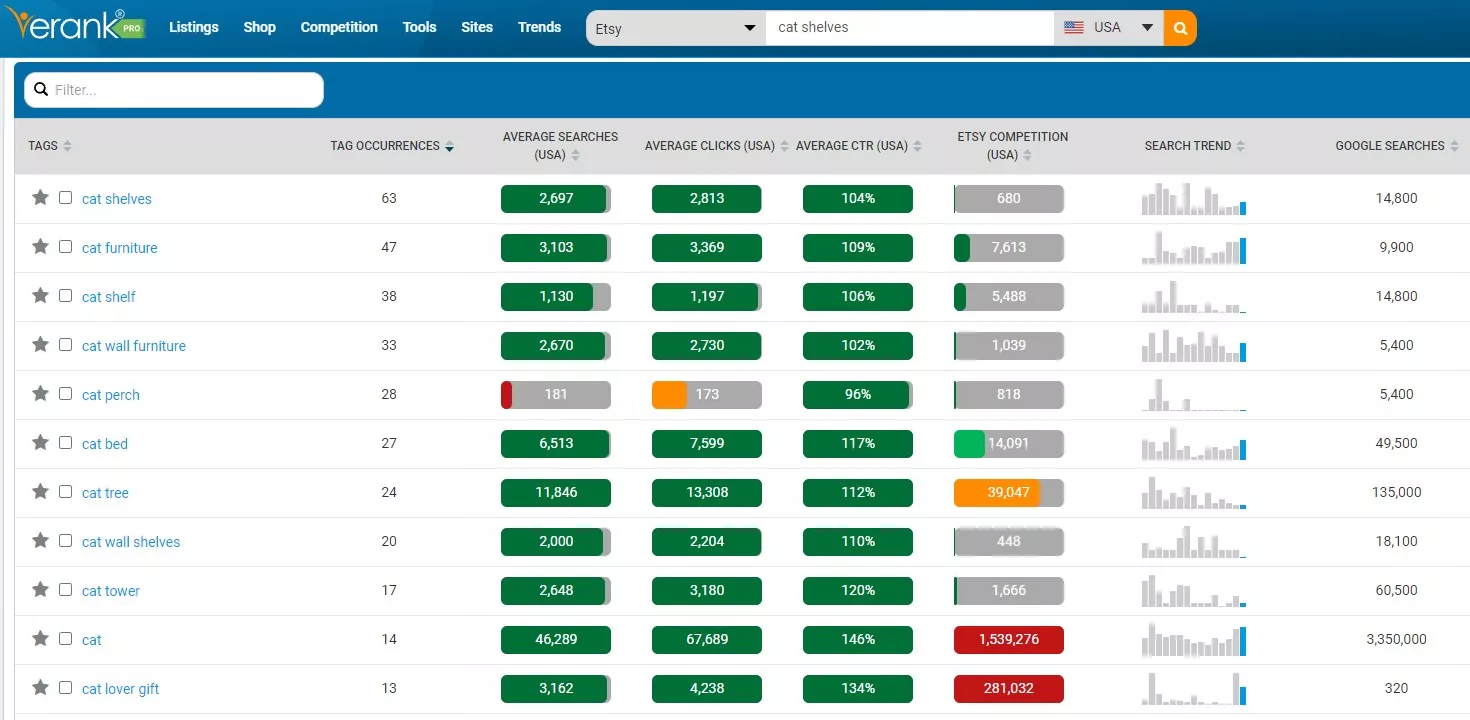
Task: Favorite the cat shelves tag star
Action: click(x=40, y=198)
